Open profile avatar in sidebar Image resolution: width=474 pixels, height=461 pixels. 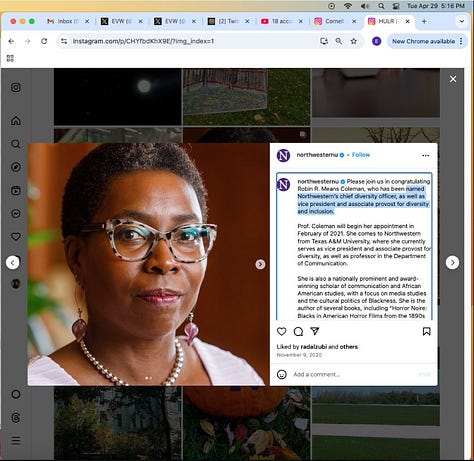click(x=16, y=283)
